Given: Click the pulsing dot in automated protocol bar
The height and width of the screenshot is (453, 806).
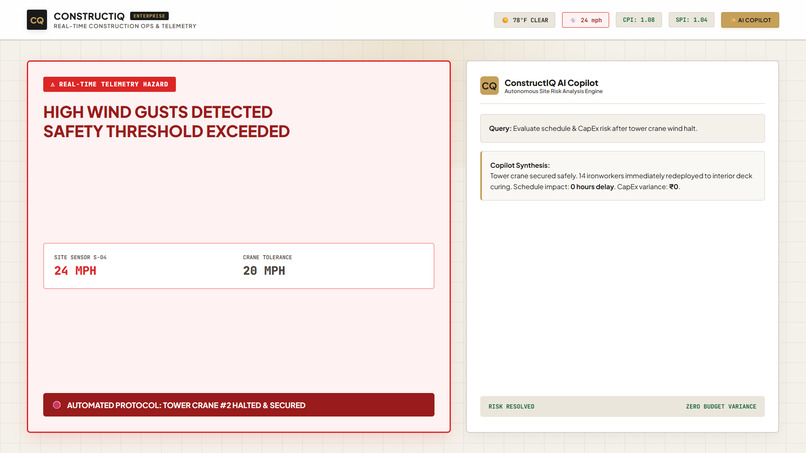Looking at the screenshot, I should (x=57, y=405).
